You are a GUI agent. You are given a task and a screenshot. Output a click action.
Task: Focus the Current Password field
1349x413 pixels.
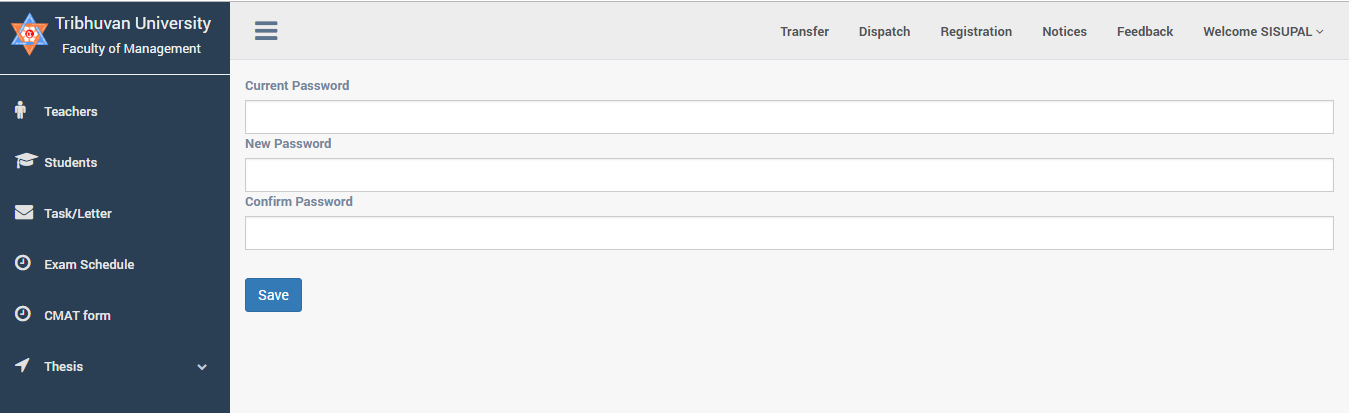tap(788, 117)
